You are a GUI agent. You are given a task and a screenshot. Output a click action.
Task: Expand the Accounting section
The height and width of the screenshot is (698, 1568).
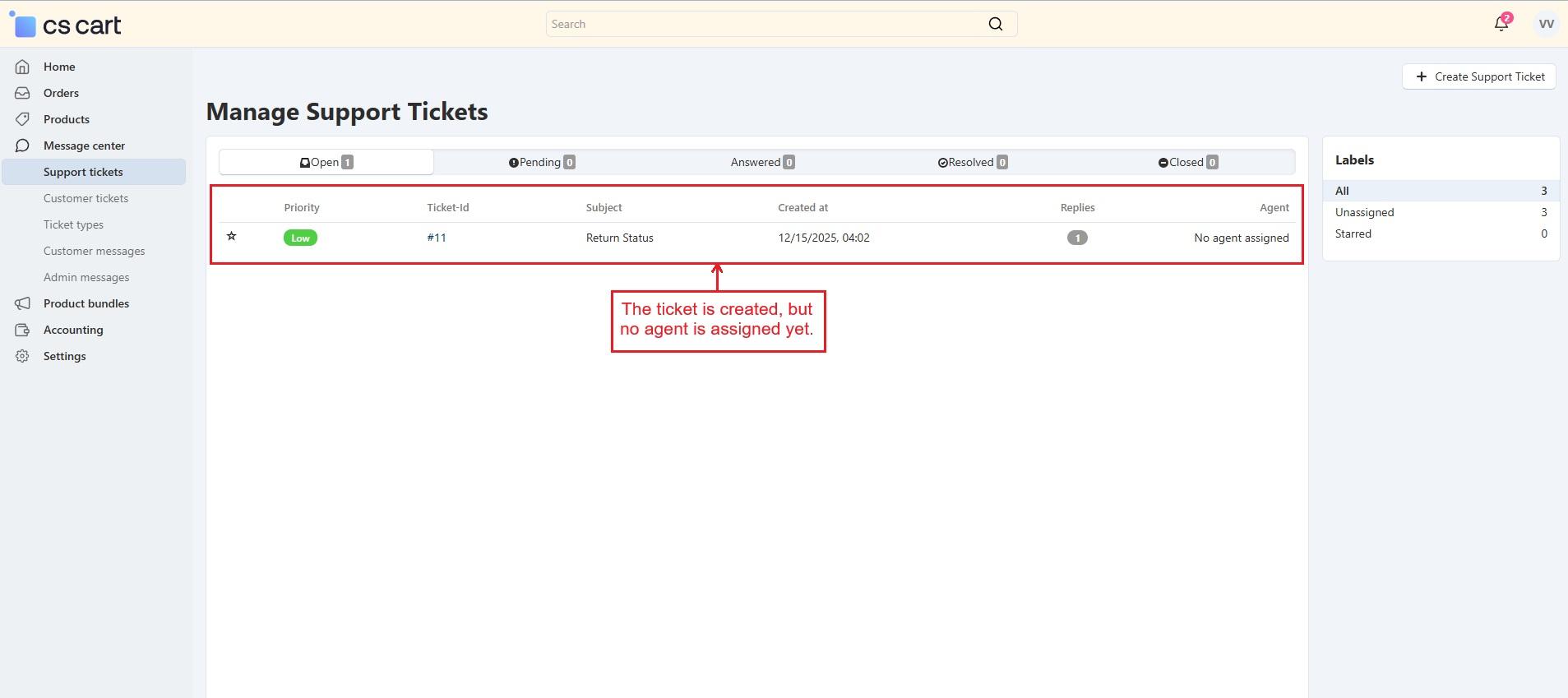tap(73, 330)
